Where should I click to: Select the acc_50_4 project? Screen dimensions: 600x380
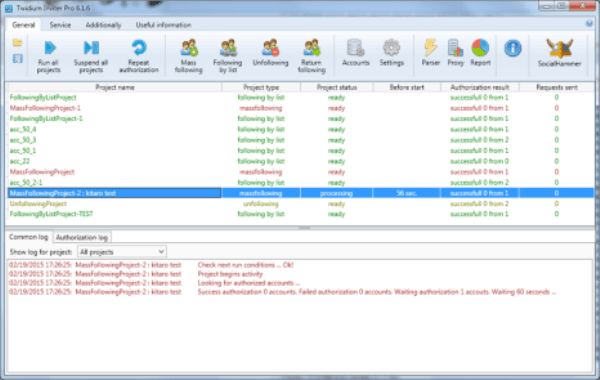click(301, 129)
